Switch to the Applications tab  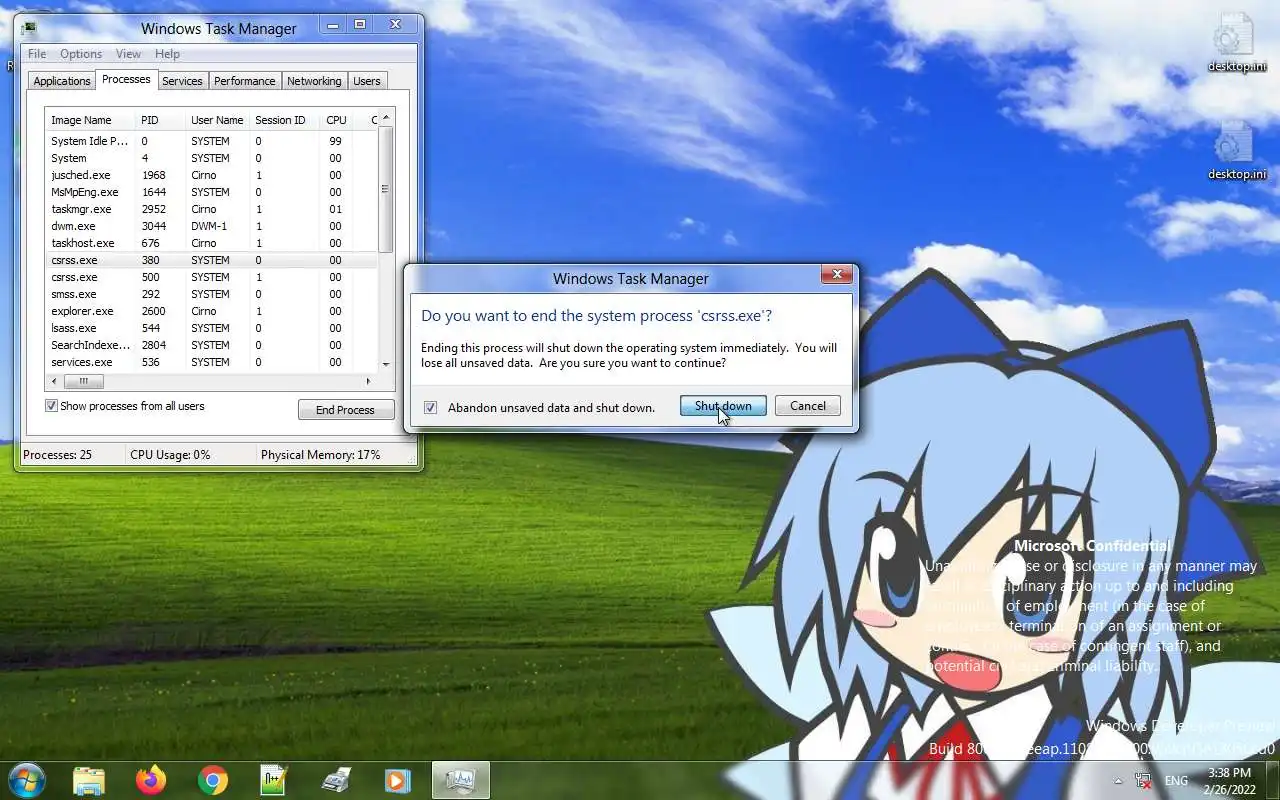tap(62, 81)
